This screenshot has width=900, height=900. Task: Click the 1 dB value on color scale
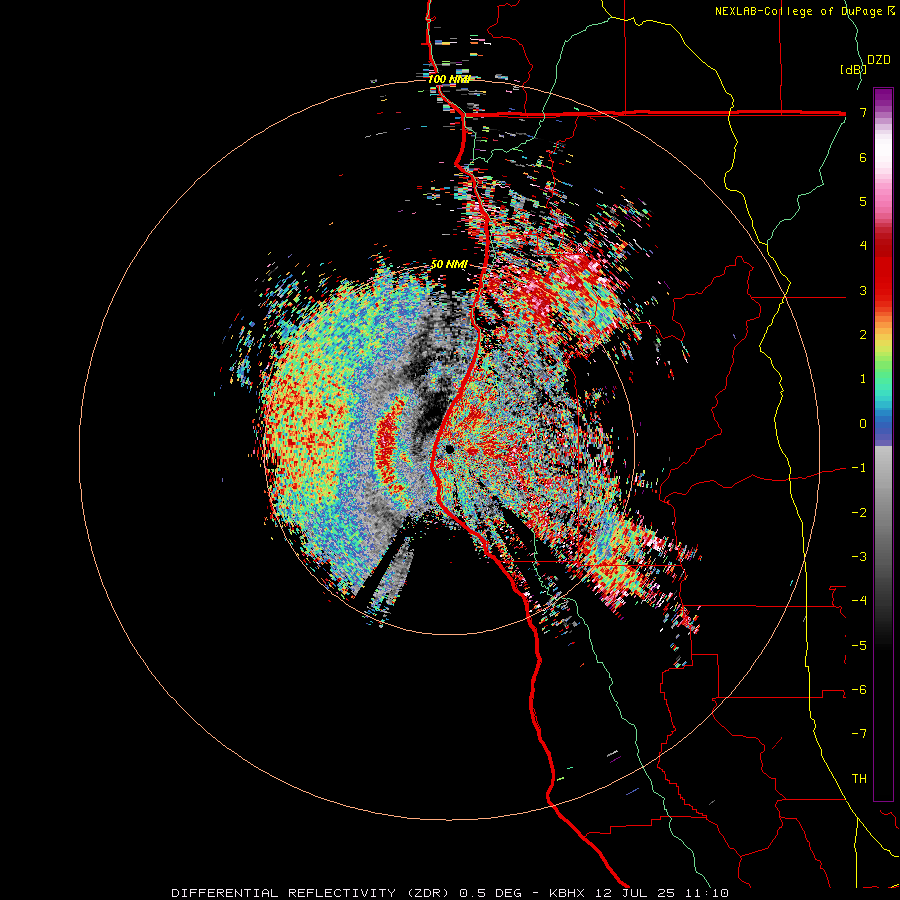(863, 379)
